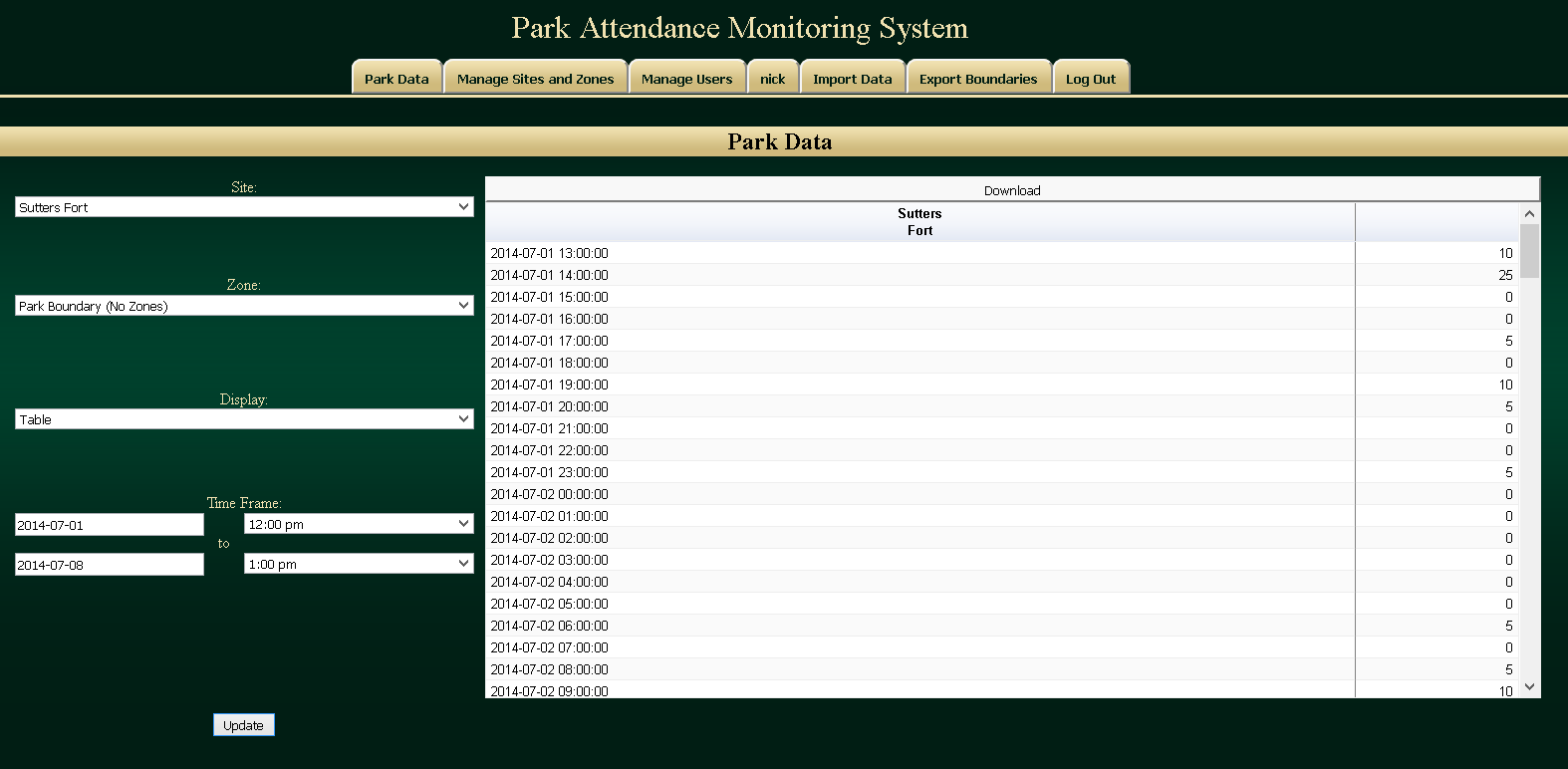Expand the Display dropdown set to Table
This screenshot has width=1568, height=769.
[x=244, y=419]
